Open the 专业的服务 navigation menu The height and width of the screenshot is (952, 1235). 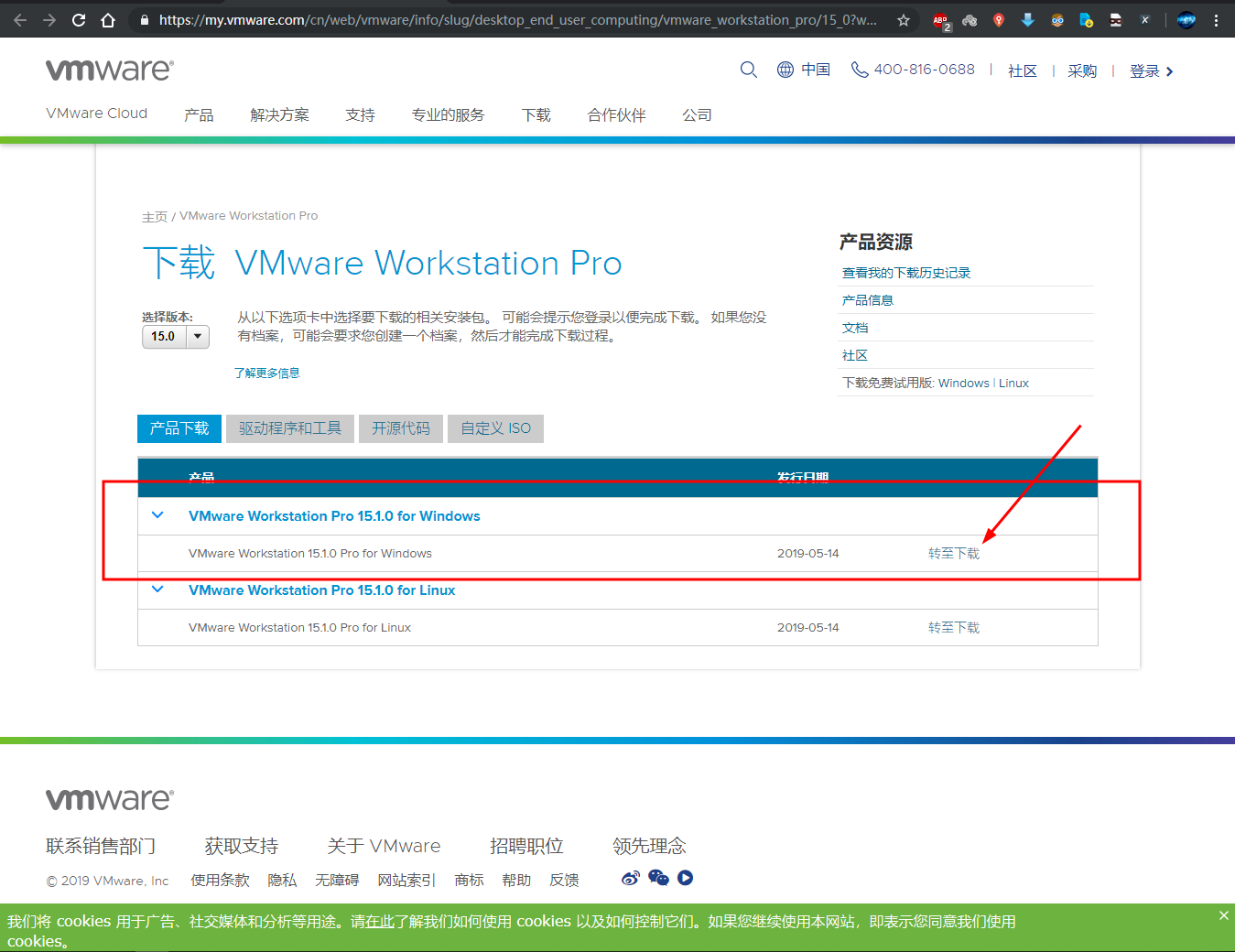[448, 114]
